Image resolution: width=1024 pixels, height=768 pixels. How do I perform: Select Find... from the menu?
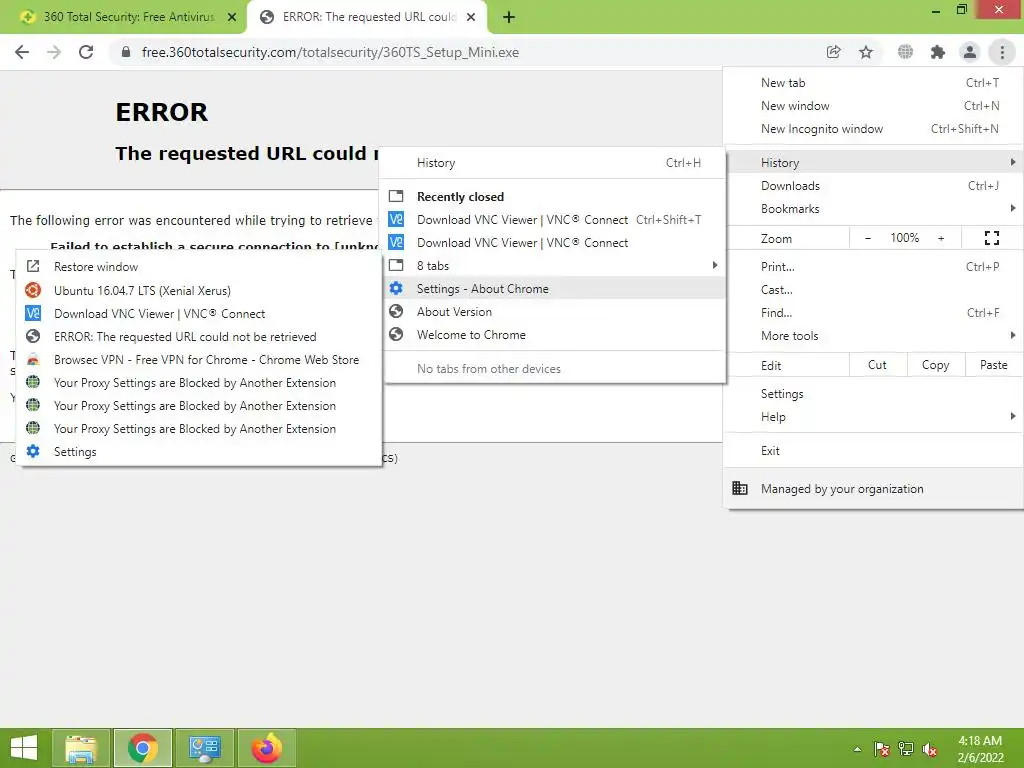click(873, 313)
